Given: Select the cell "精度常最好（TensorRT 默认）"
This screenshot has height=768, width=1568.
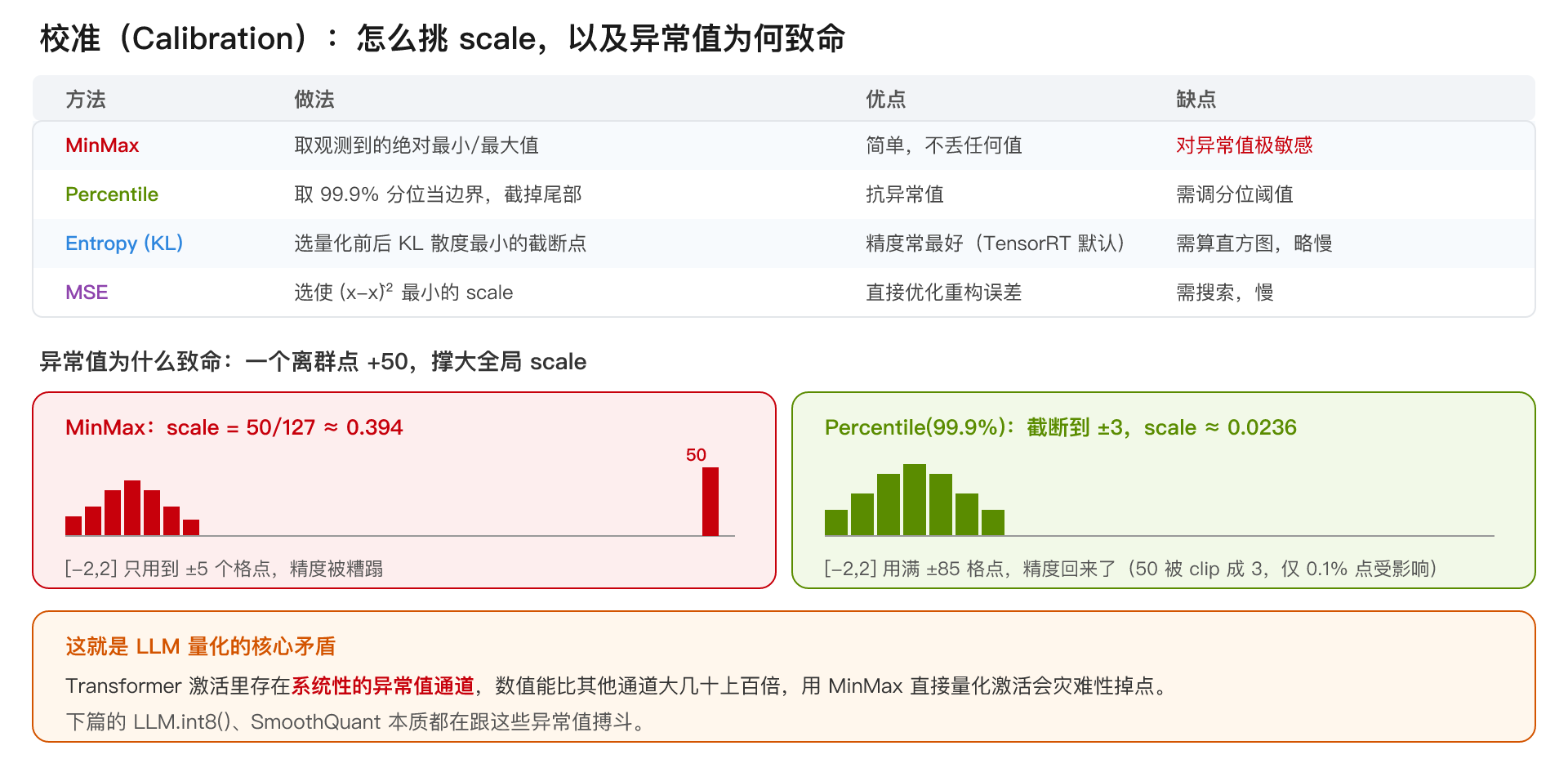Looking at the screenshot, I should pos(996,243).
